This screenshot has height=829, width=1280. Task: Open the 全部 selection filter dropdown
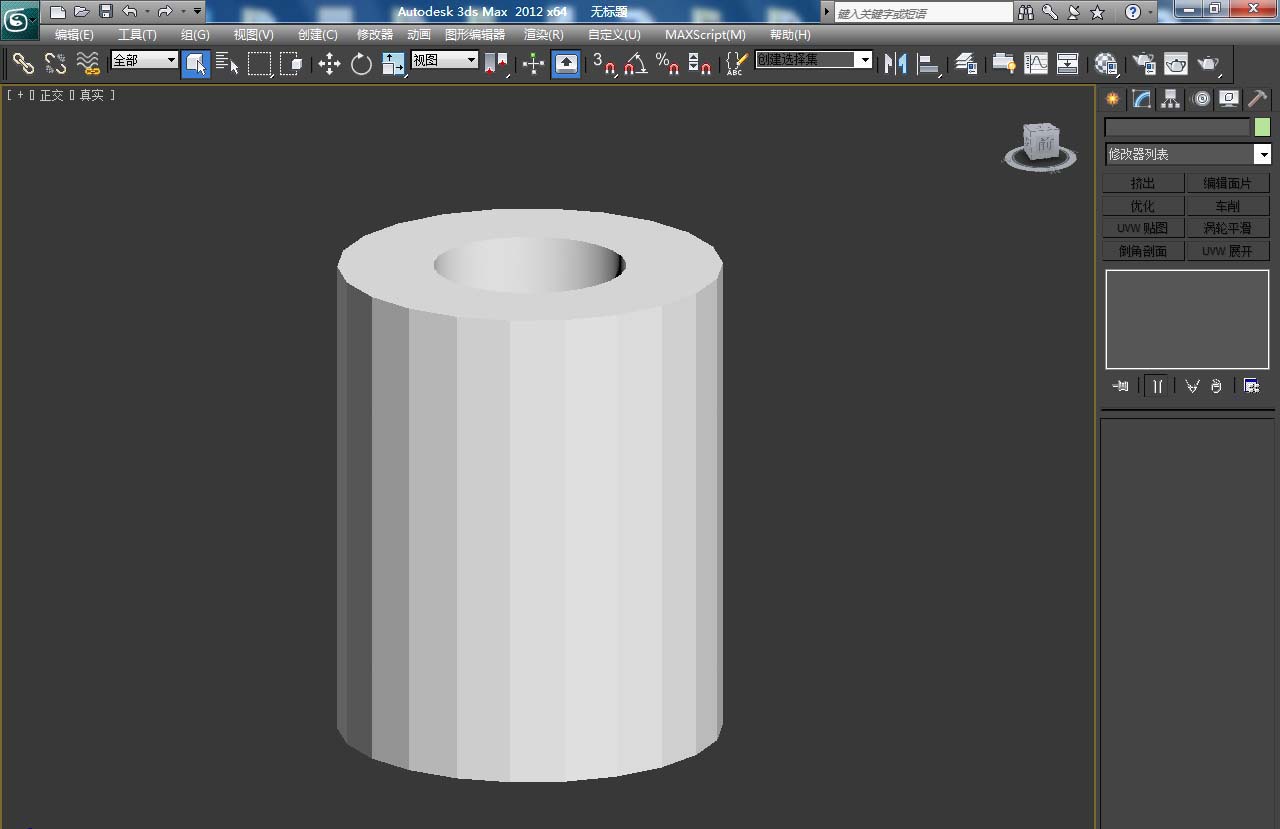[x=171, y=60]
